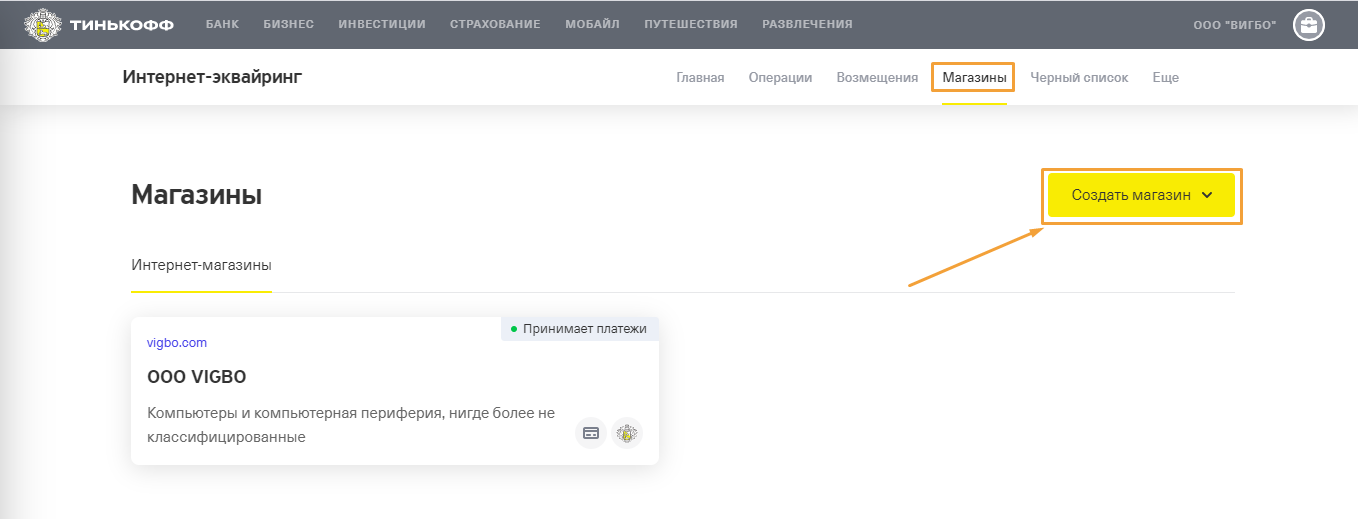
Task: Click the Интернет-эквайринг heading
Action: point(212,77)
